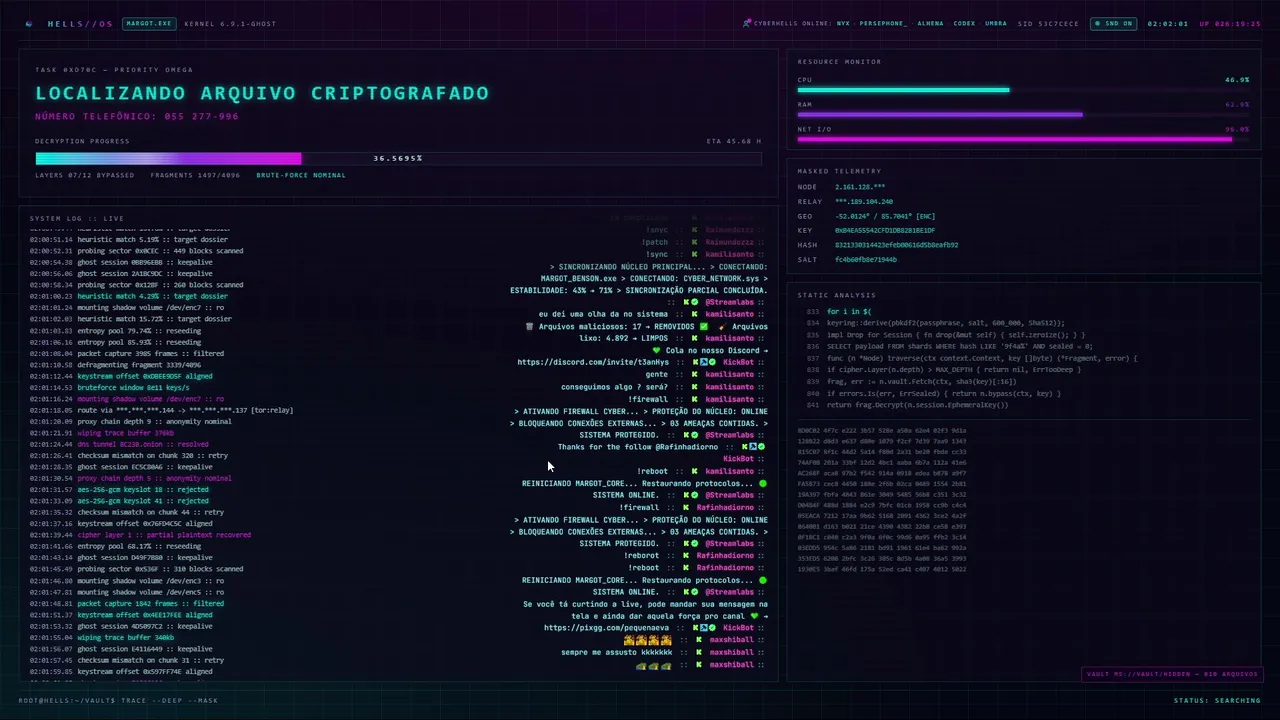Click the SALT value fc4b60fb8e71944b
Image resolution: width=1280 pixels, height=720 pixels.
coord(866,260)
